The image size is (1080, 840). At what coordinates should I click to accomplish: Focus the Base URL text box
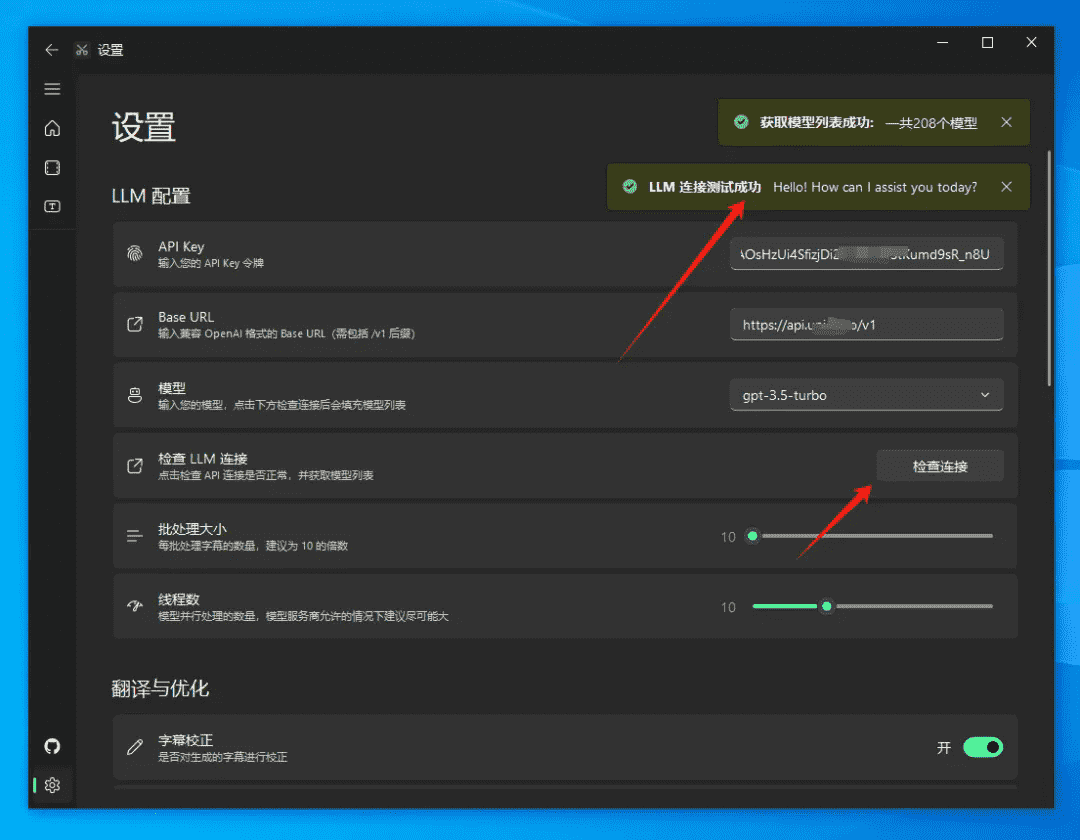(866, 325)
